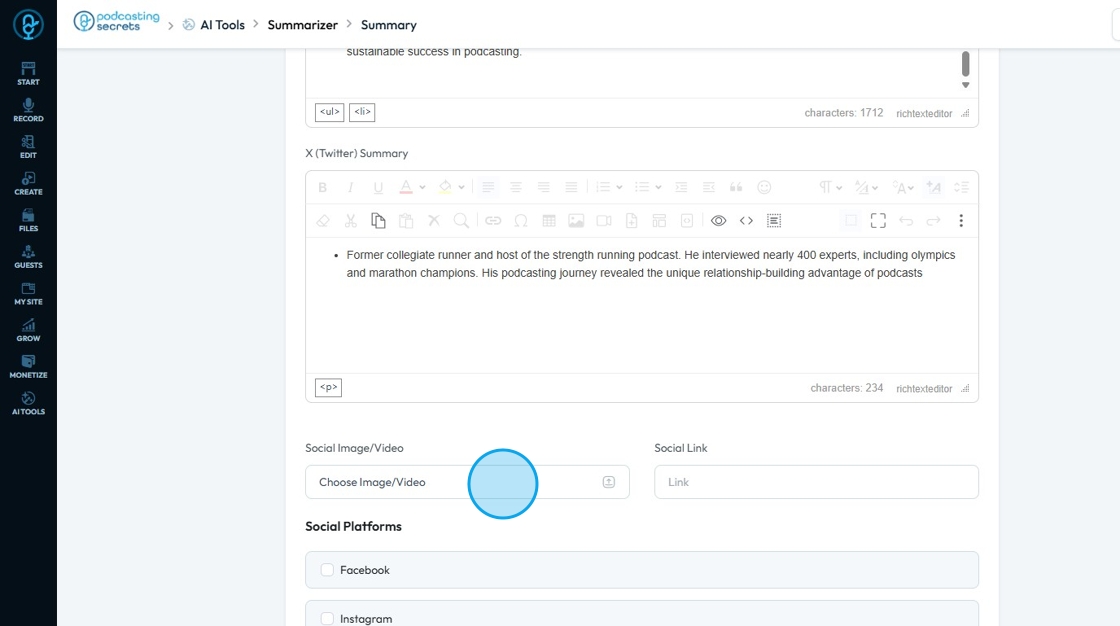Open the numbered list style dropdown

[620, 187]
